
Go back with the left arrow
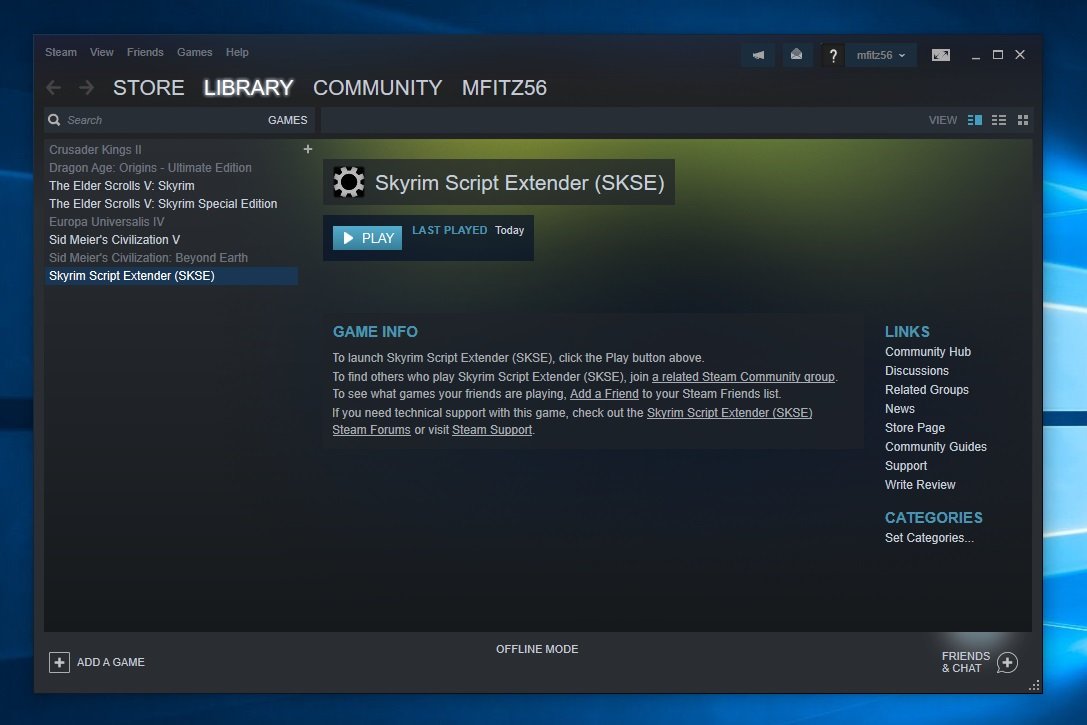pos(53,87)
